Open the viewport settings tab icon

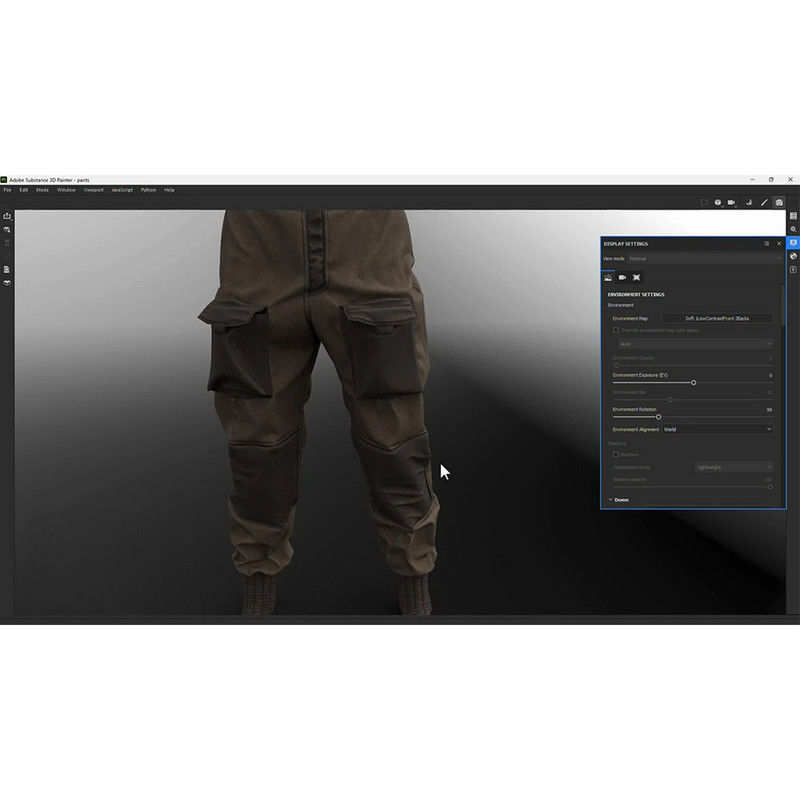click(636, 277)
